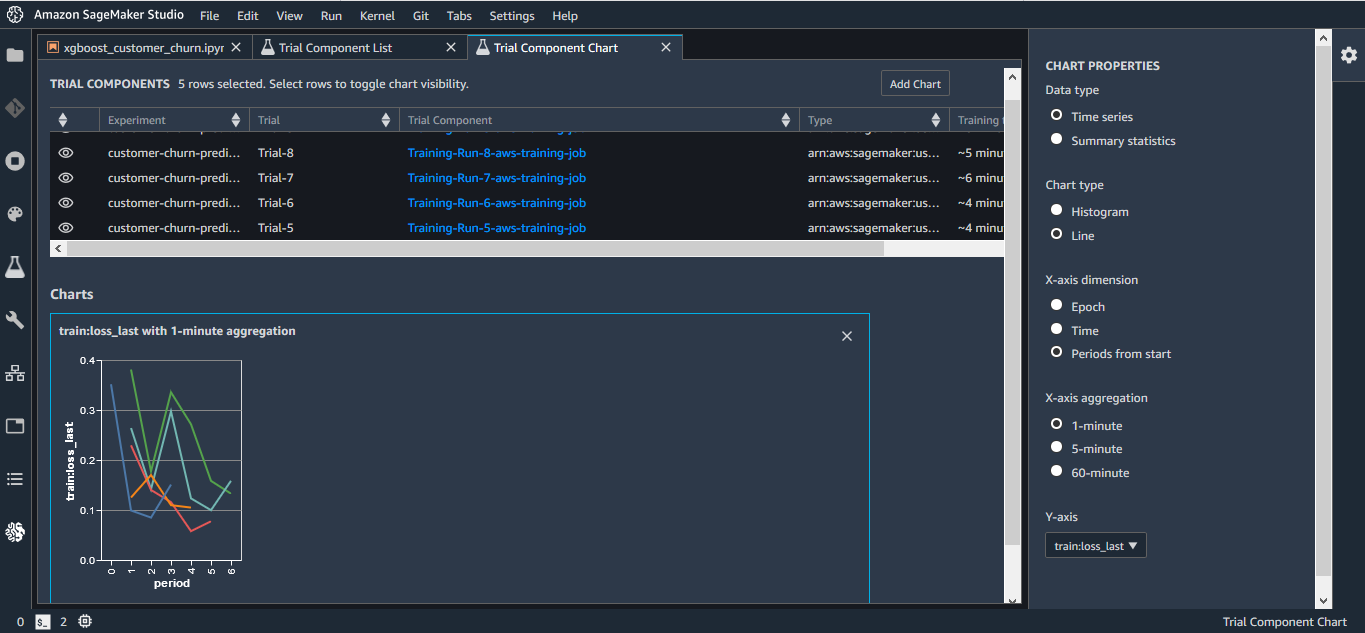Close the Trial Component List tab
1365x633 pixels.
451,47
